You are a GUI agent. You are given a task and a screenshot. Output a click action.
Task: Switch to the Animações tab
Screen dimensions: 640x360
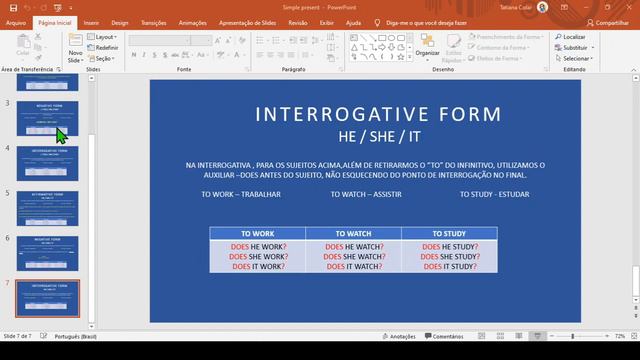point(192,23)
